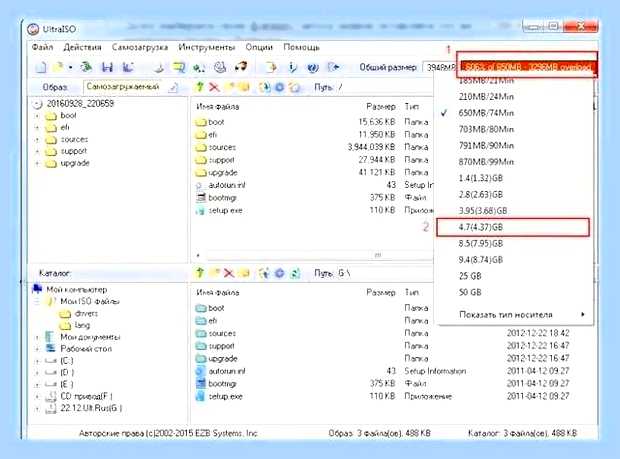Viewport: 620px width, 459px height.
Task: Click the blue gear icon in Каталог toolbar
Action: tap(280, 273)
